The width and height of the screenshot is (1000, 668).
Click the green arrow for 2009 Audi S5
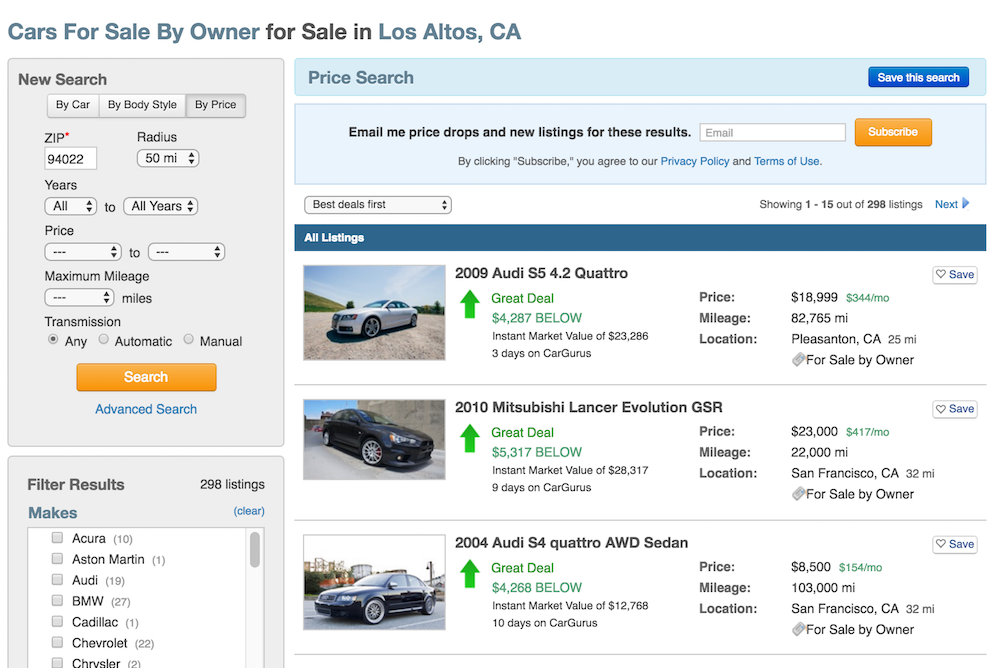470,304
